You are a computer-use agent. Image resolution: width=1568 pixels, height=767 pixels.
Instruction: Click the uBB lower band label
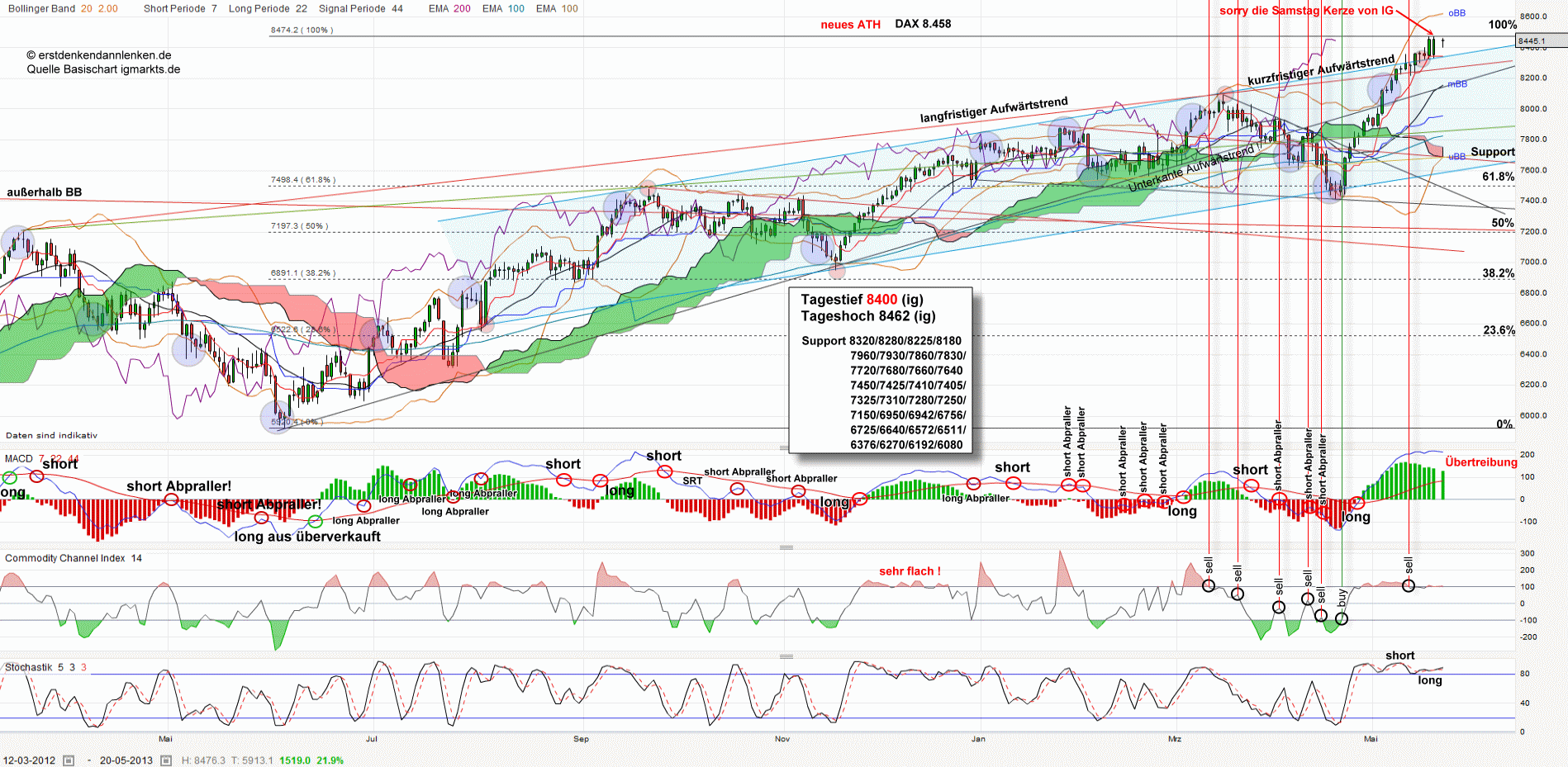1456,156
